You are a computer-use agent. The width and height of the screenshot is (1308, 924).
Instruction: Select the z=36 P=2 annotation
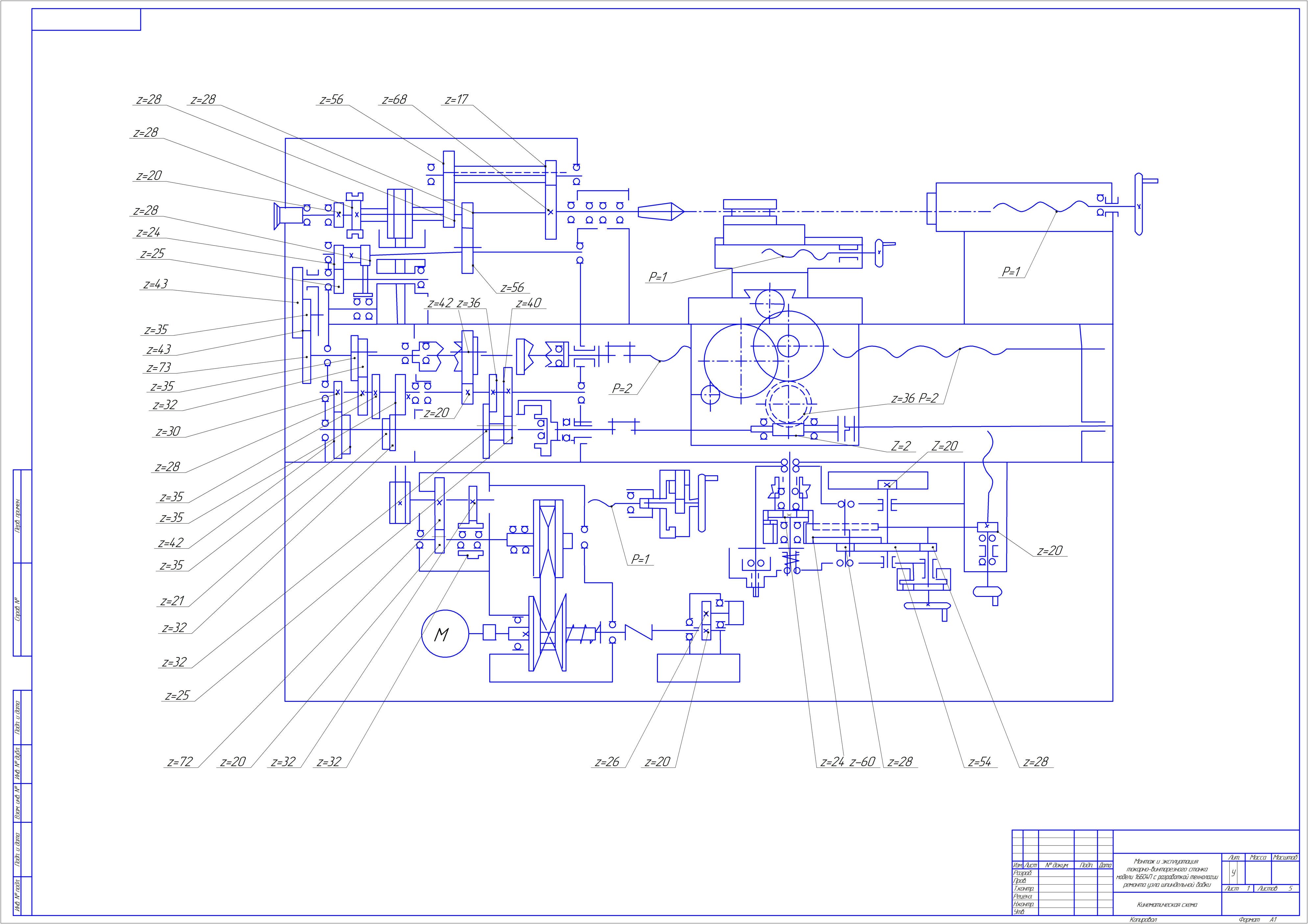coord(914,398)
